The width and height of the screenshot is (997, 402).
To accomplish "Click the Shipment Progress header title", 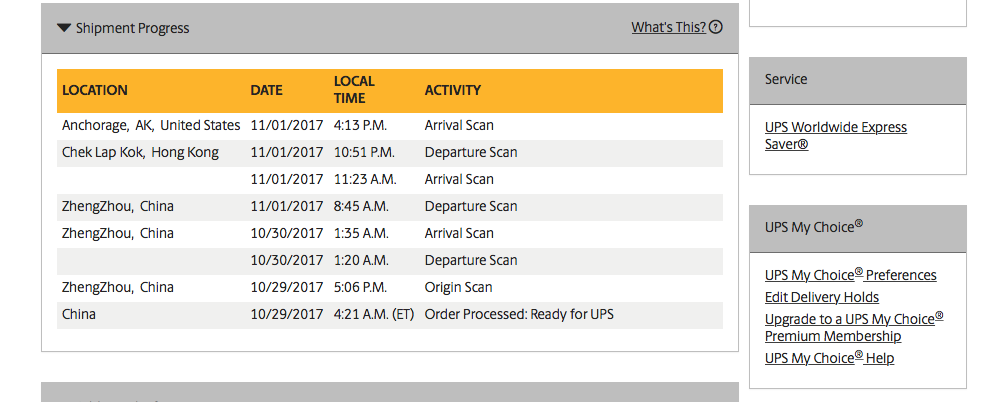I will coord(132,28).
